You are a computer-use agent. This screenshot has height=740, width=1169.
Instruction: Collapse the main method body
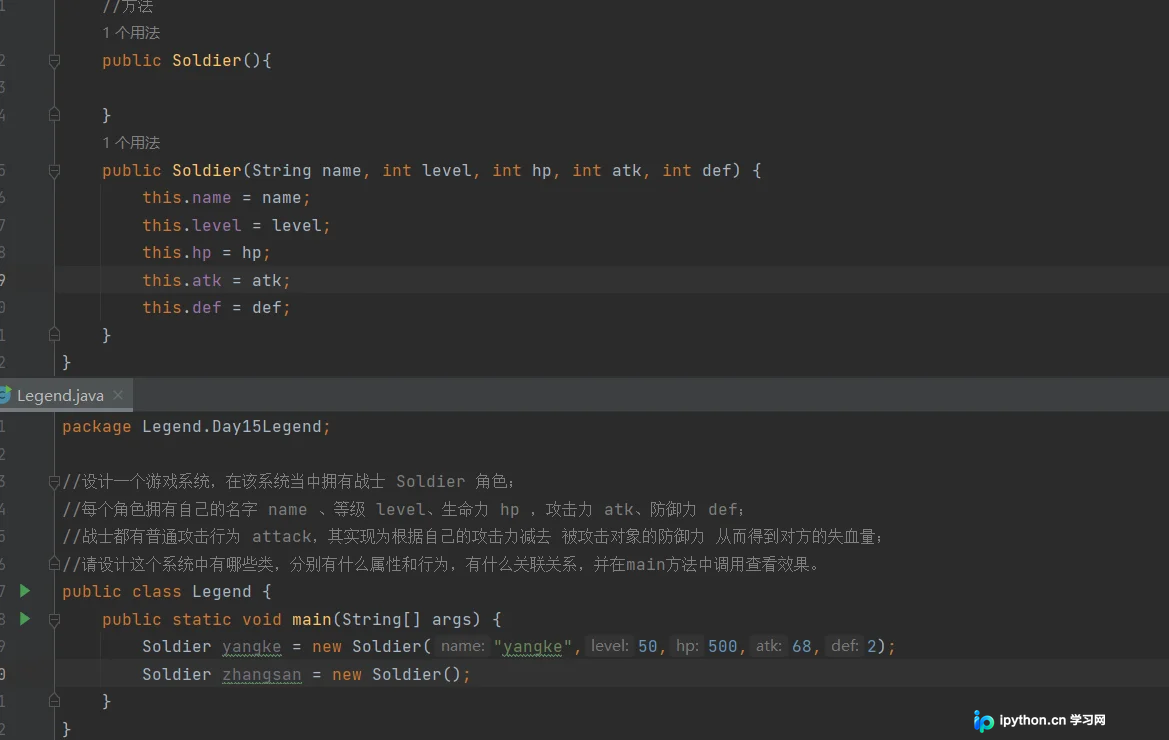point(54,619)
